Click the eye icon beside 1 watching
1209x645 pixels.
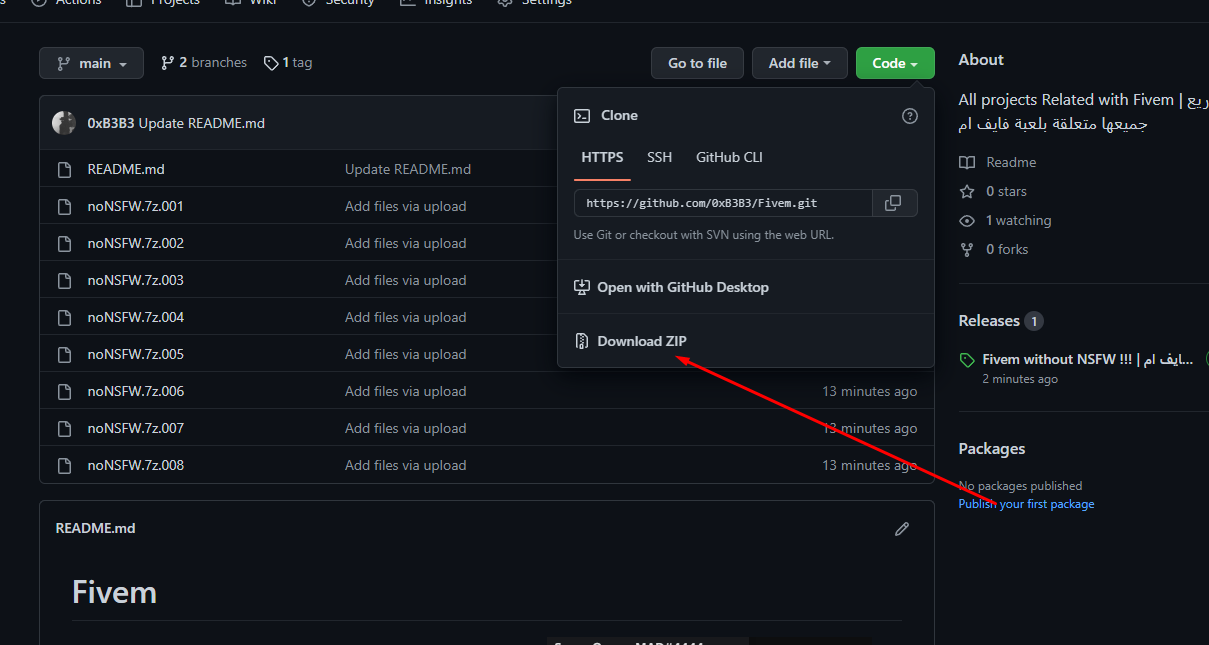(x=967, y=220)
